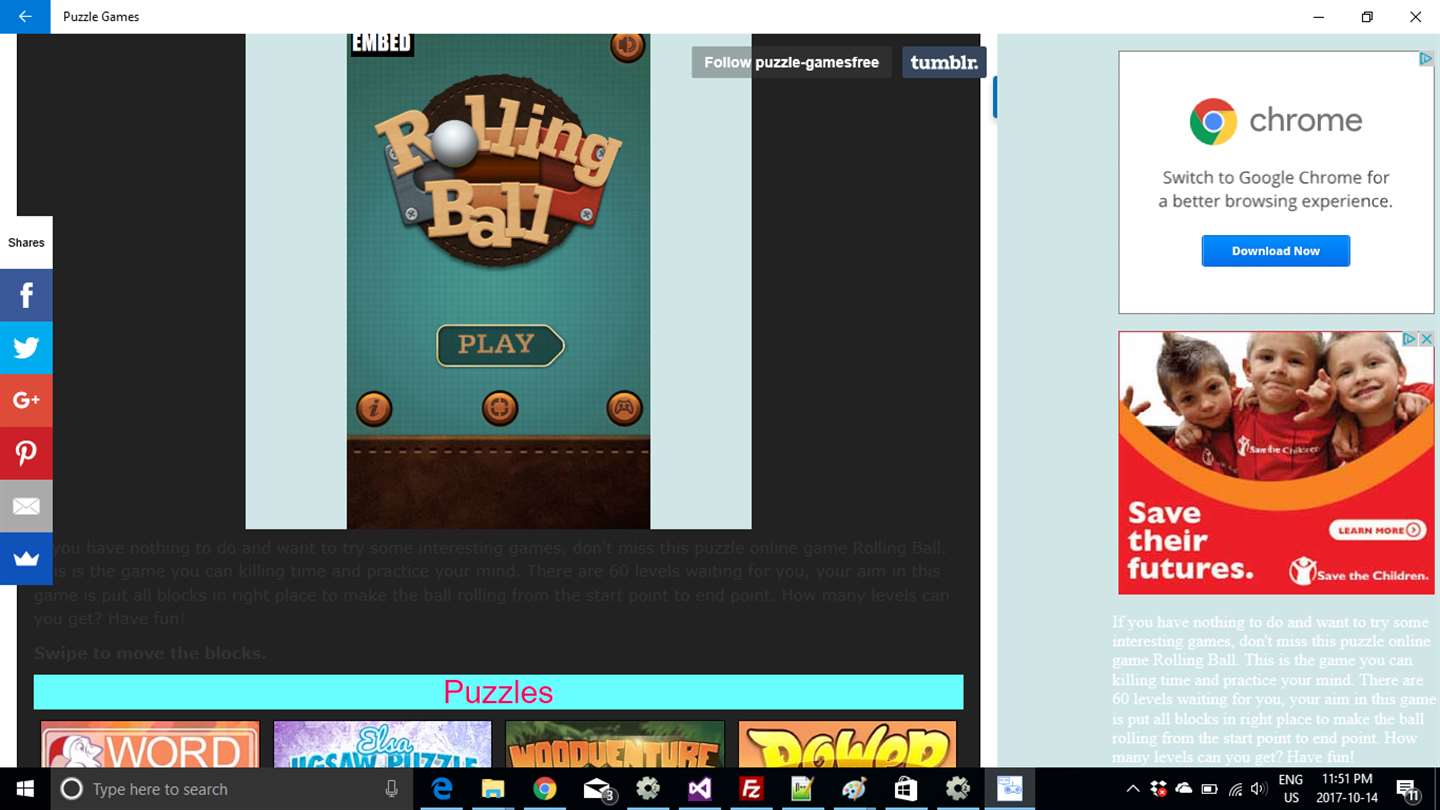Open Visual Studio from the taskbar
This screenshot has height=810, width=1440.
coord(700,789)
